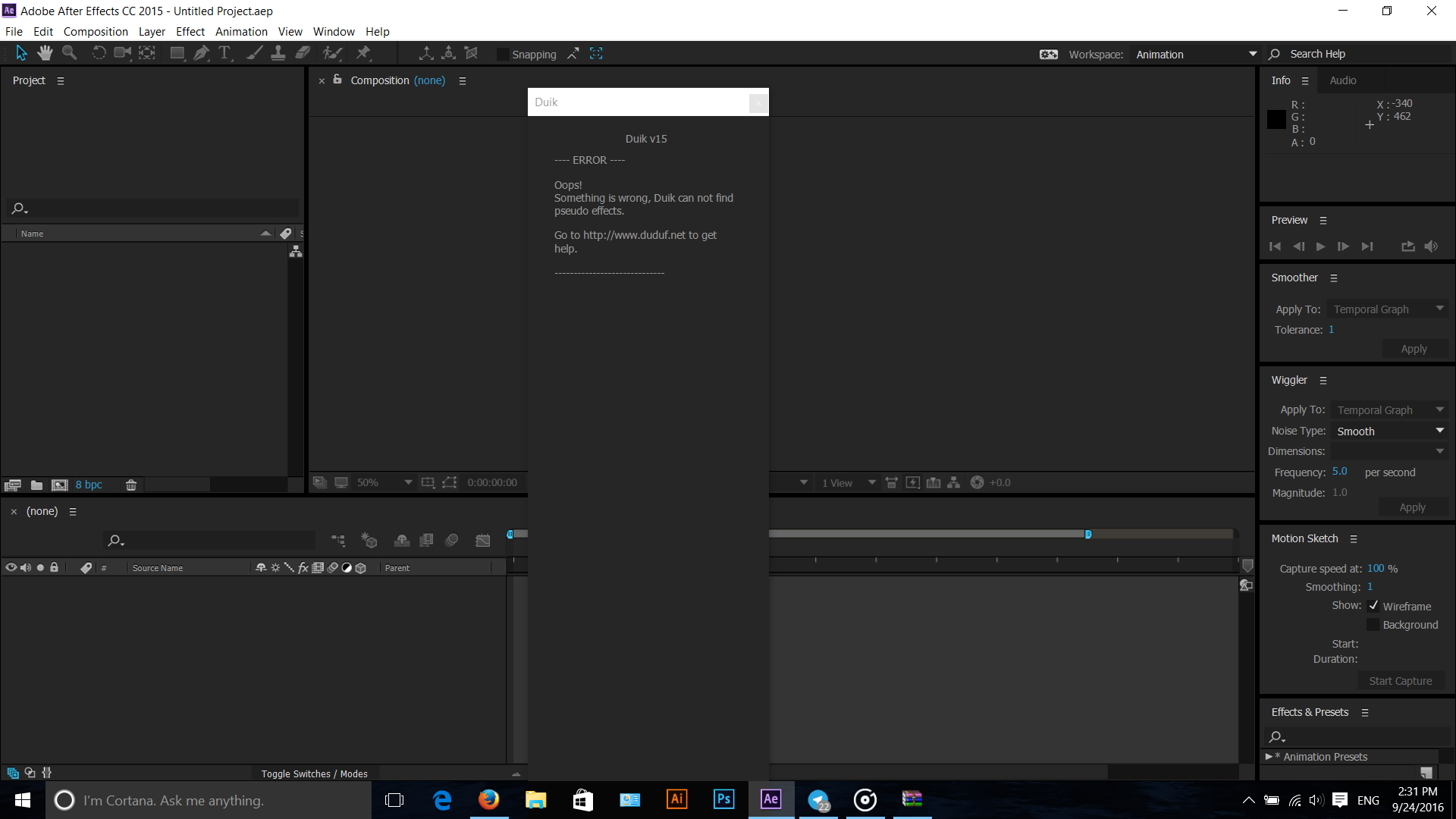Image resolution: width=1456 pixels, height=819 pixels.
Task: Select the Zoom magnifier tool
Action: tap(70, 53)
